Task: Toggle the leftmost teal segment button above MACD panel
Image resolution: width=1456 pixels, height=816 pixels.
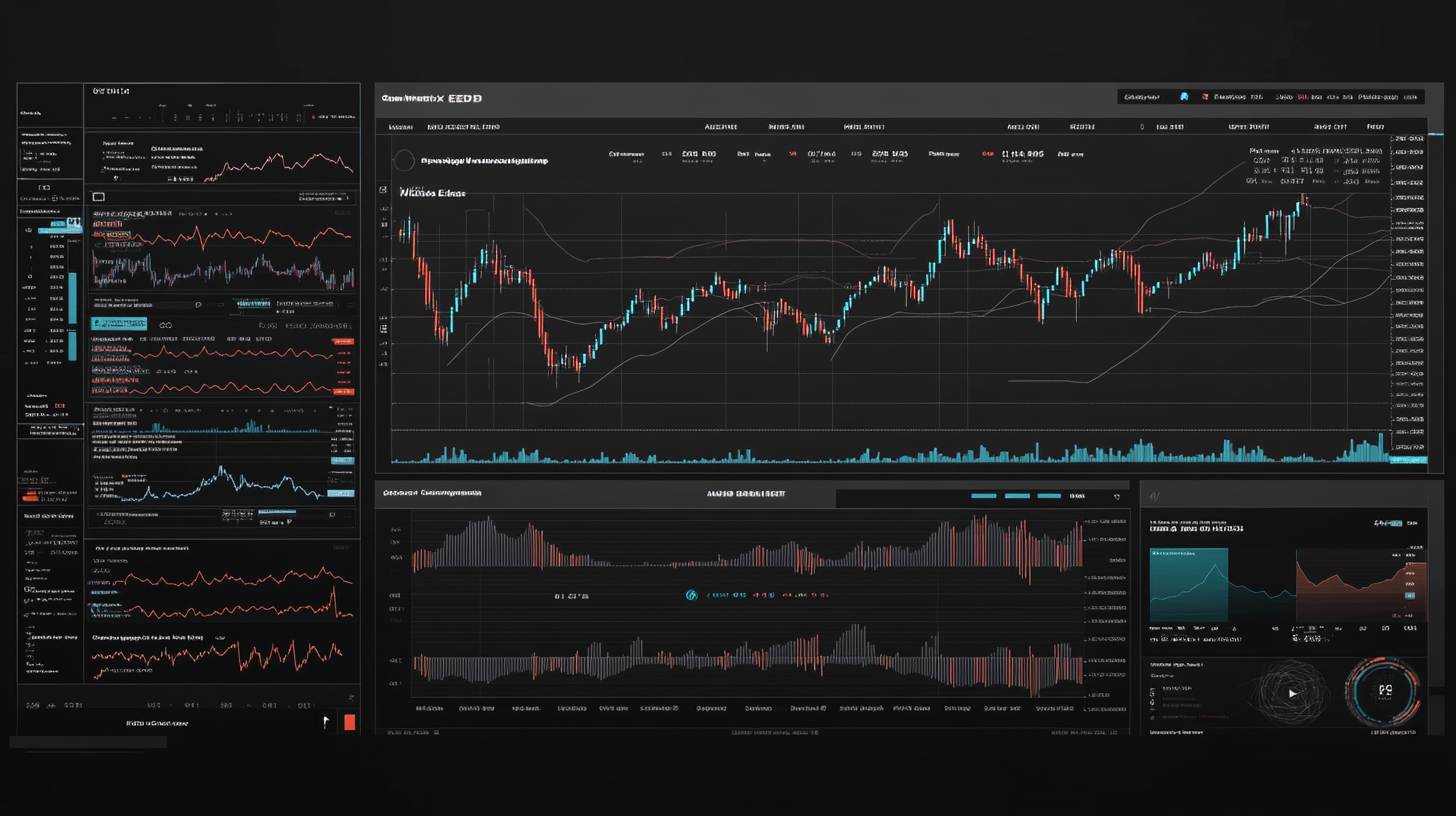Action: (x=983, y=495)
